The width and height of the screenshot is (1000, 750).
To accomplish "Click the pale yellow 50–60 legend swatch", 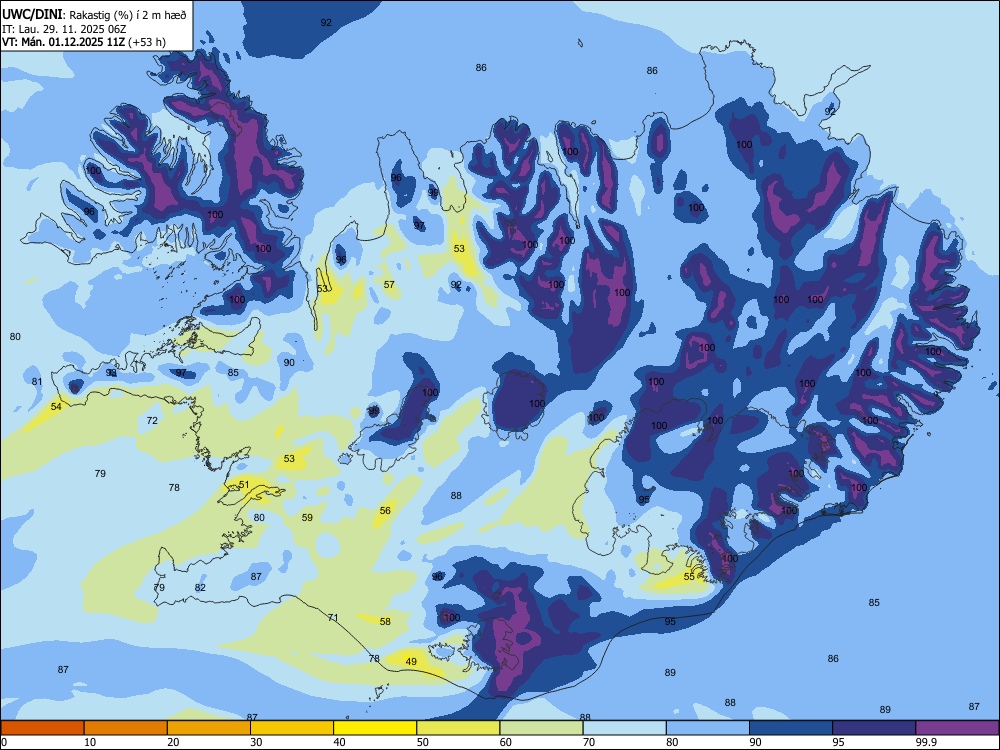I will (x=458, y=728).
